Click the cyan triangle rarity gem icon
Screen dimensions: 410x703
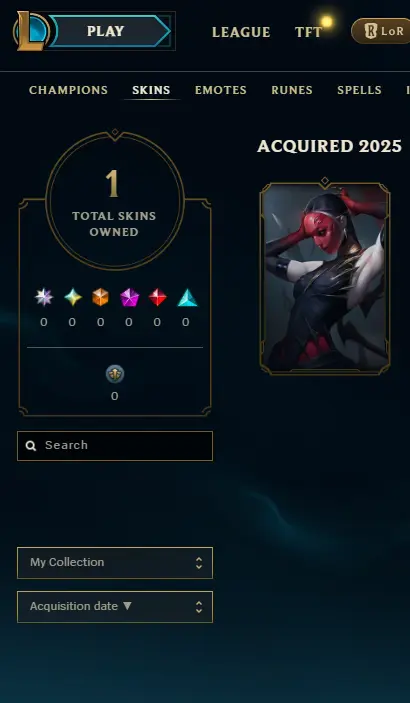187,297
